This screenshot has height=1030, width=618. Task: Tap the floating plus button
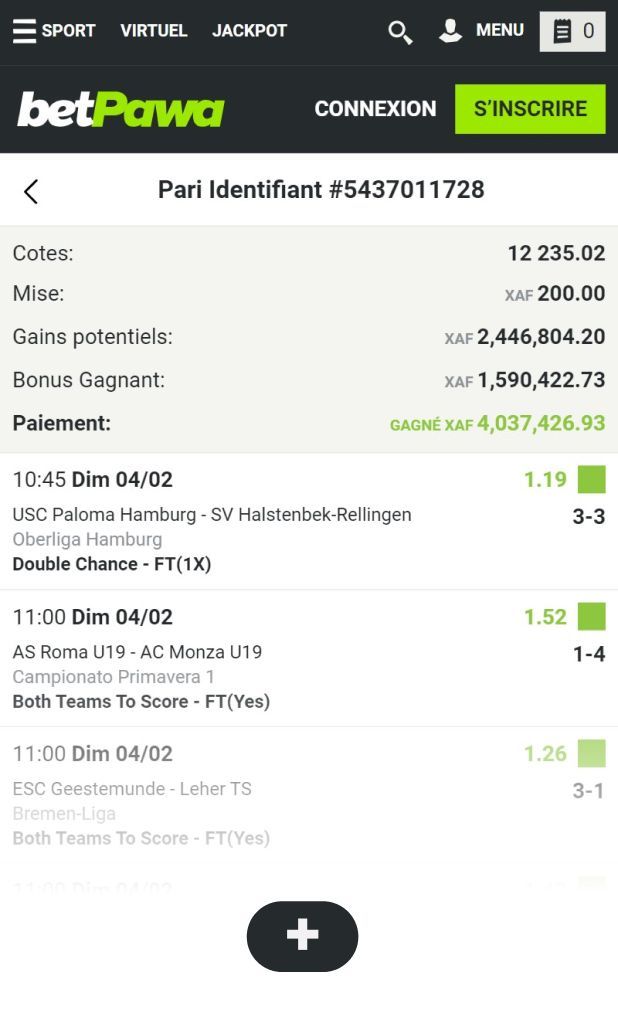pyautogui.click(x=302, y=936)
